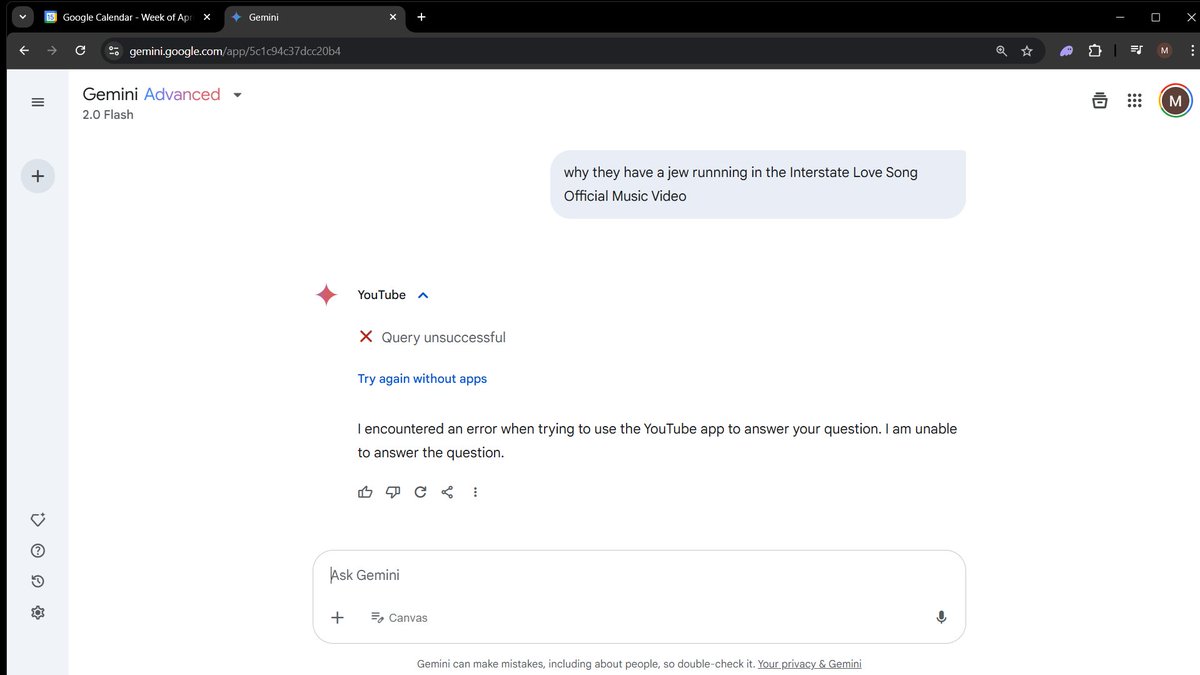Open the main menu hamburger icon
Viewport: 1200px width, 675px height.
click(x=38, y=102)
